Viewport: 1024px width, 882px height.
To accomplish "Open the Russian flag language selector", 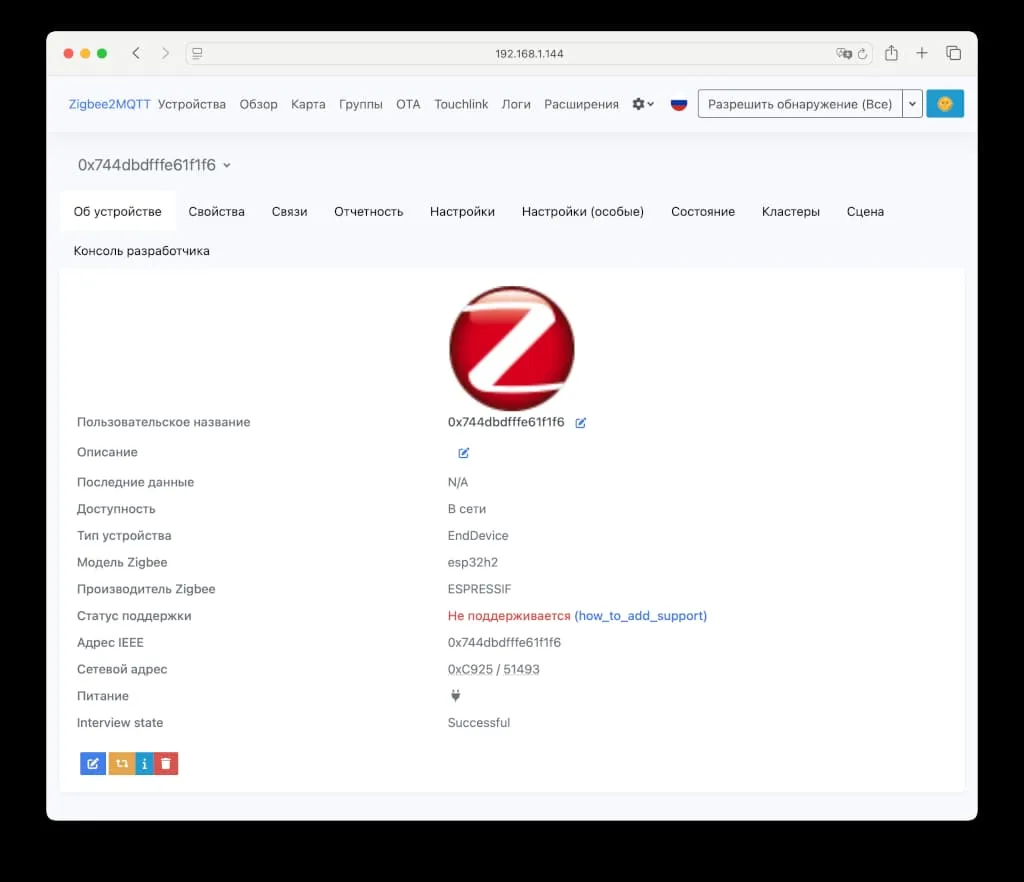I will click(x=679, y=104).
